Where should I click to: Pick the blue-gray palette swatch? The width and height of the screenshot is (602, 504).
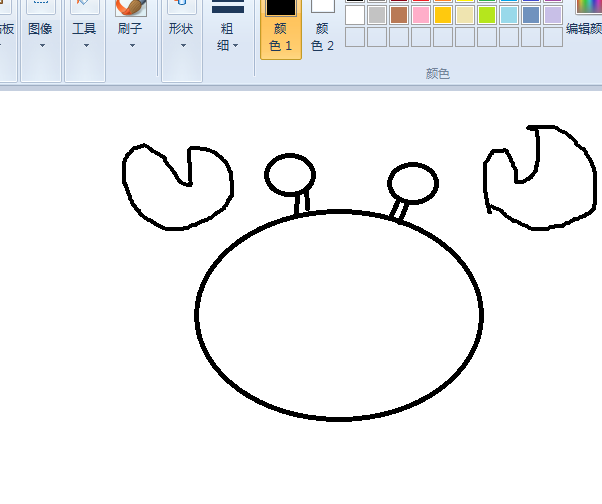pos(531,15)
